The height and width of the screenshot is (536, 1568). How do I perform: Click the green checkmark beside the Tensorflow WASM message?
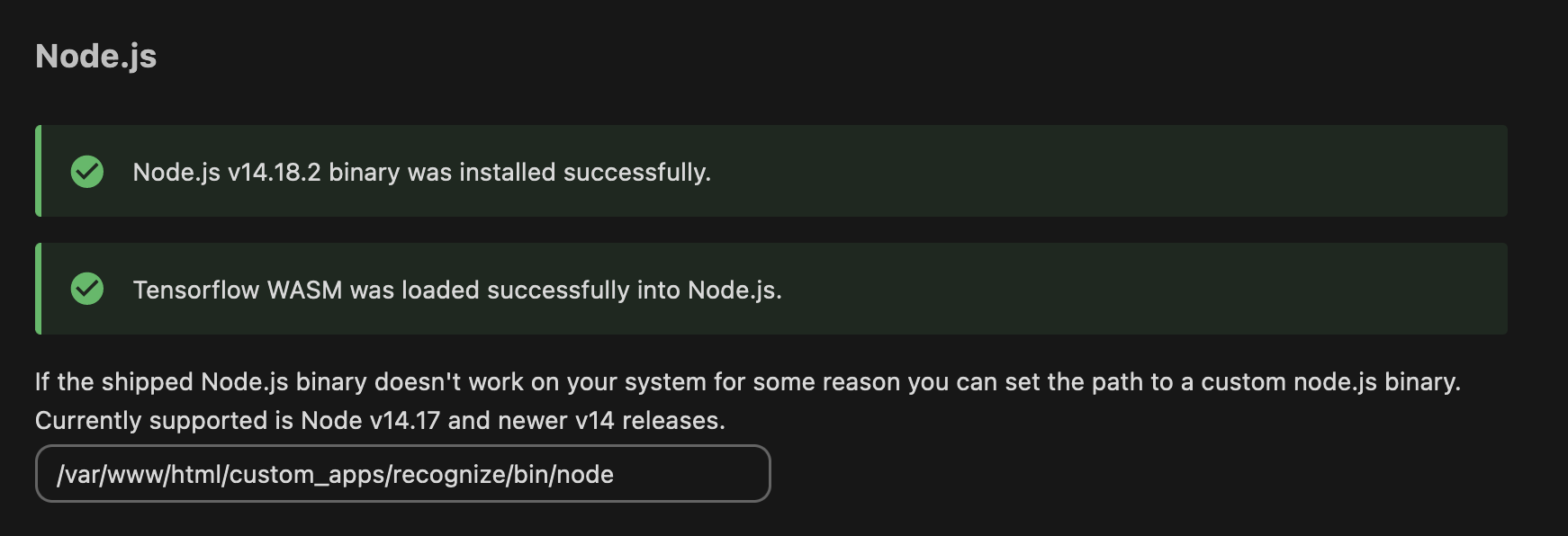[86, 289]
